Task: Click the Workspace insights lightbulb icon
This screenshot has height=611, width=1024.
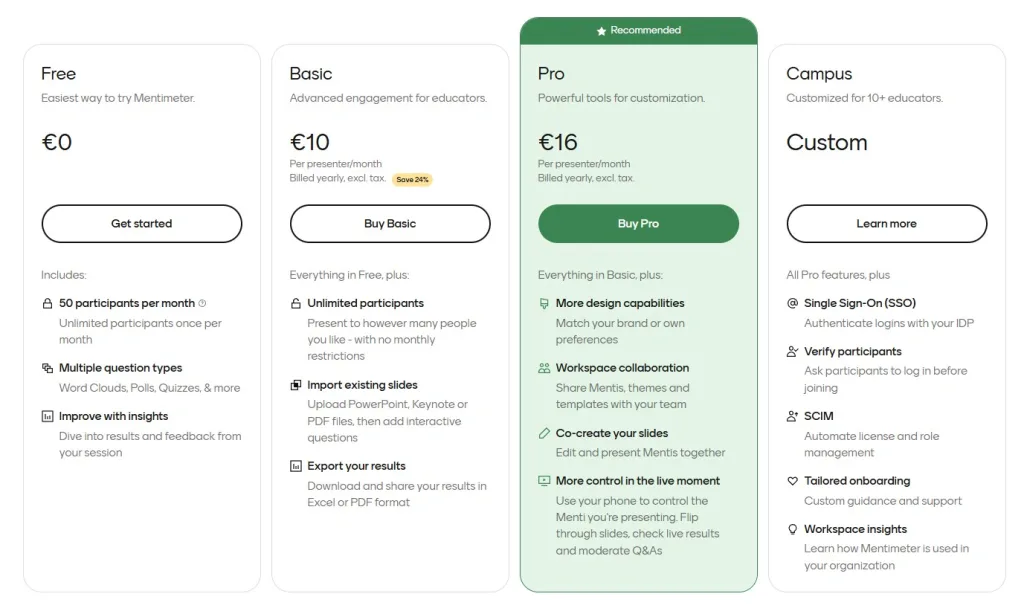Action: tap(793, 529)
